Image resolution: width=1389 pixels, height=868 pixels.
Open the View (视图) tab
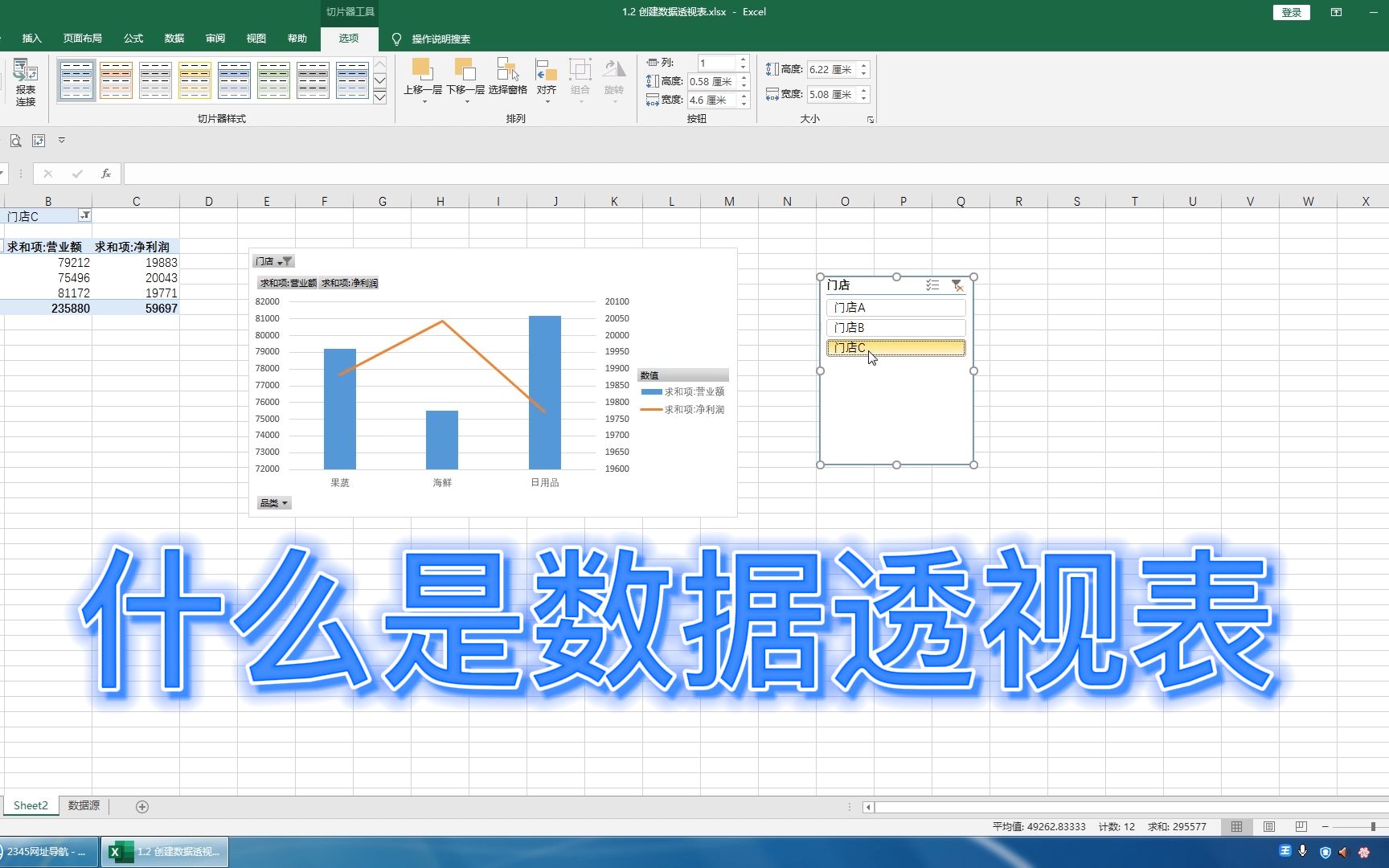(x=256, y=39)
